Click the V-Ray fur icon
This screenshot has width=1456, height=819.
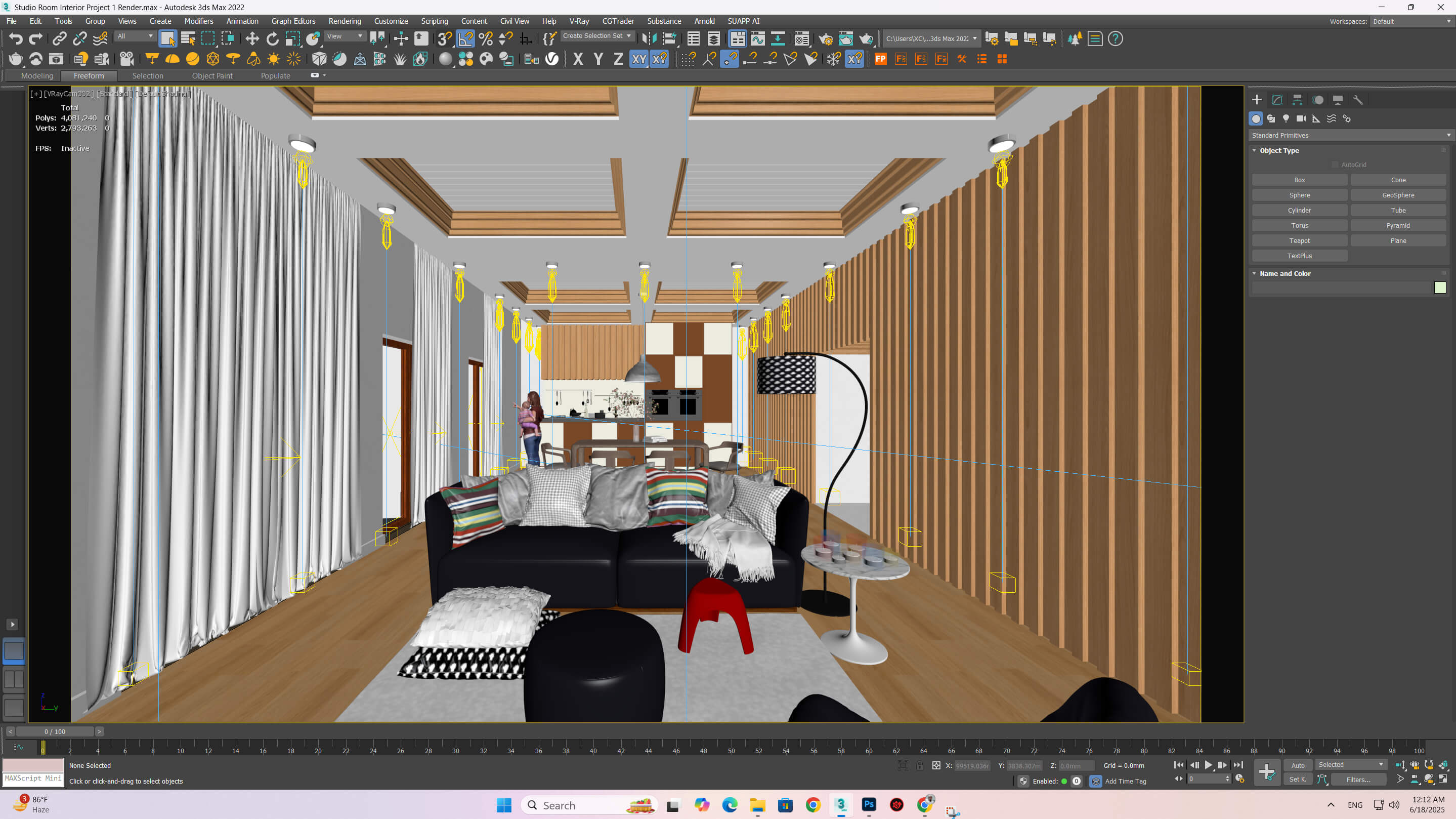[400, 59]
